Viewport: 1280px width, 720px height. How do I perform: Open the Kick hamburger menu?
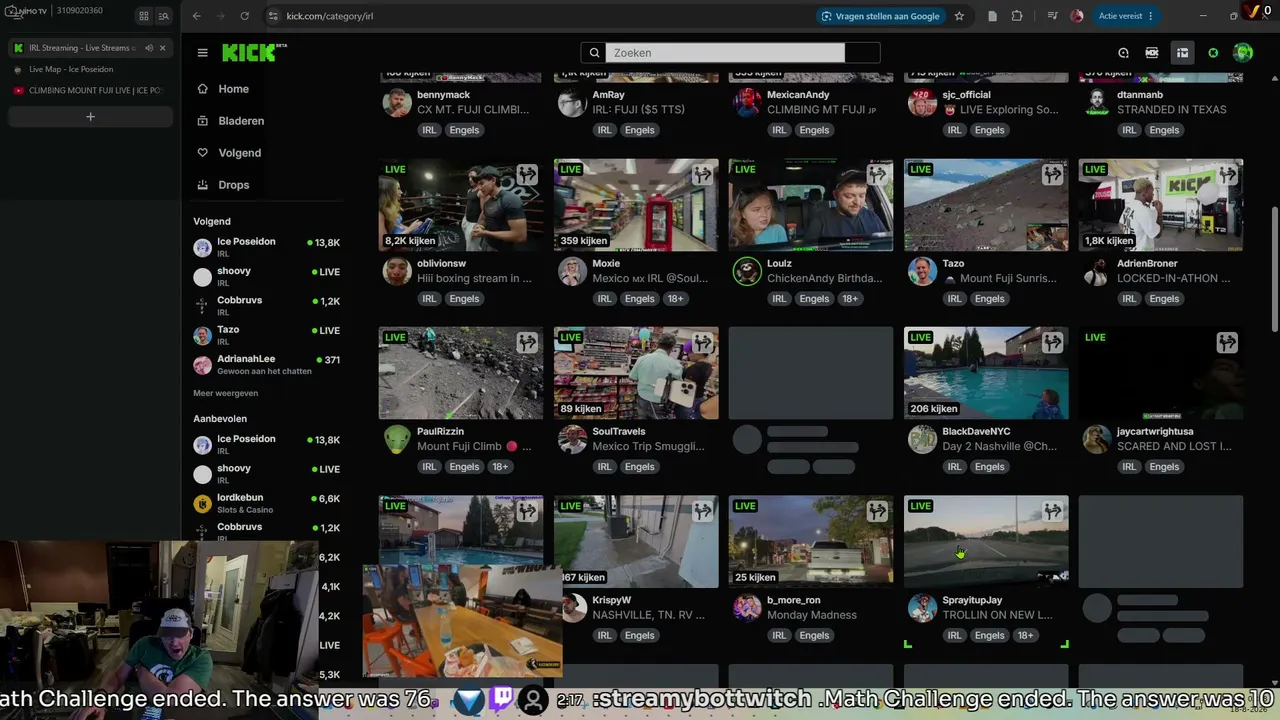(x=202, y=53)
